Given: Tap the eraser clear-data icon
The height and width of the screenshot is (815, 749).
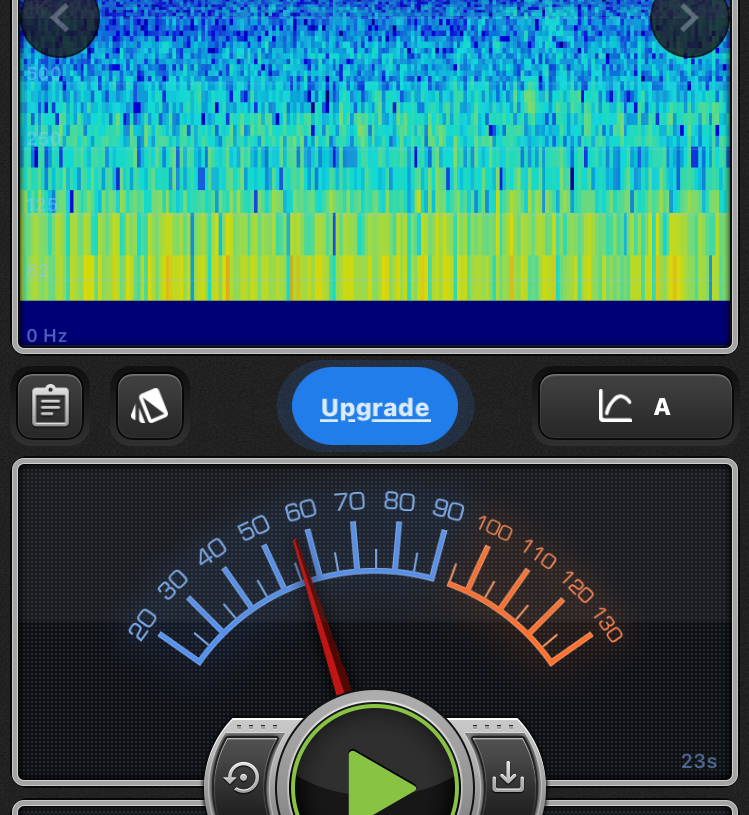Looking at the screenshot, I should coord(150,406).
